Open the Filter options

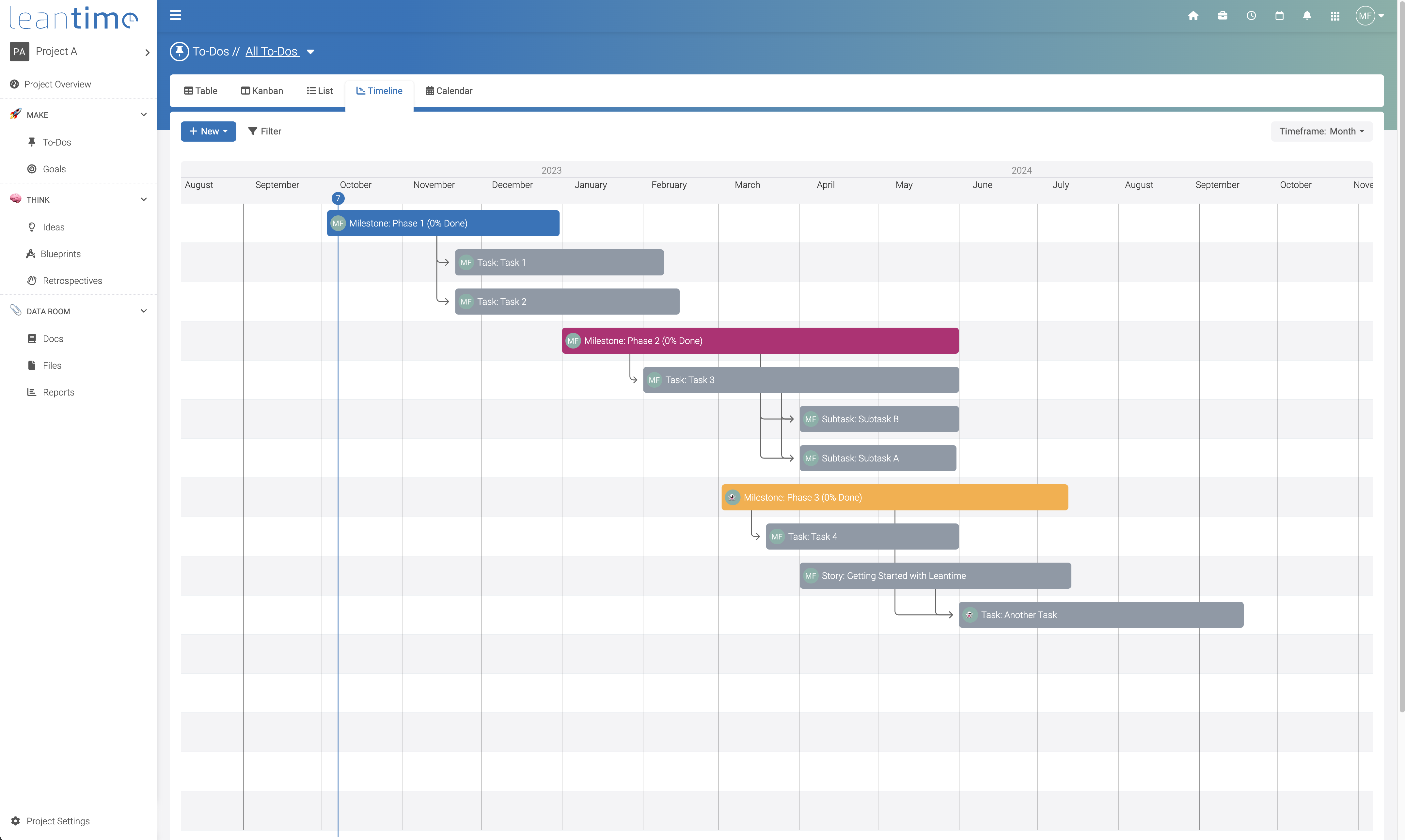click(x=265, y=131)
